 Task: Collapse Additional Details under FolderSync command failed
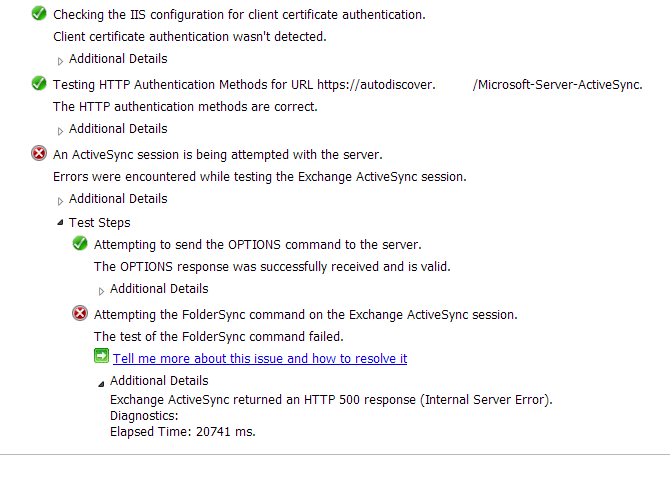coord(101,384)
